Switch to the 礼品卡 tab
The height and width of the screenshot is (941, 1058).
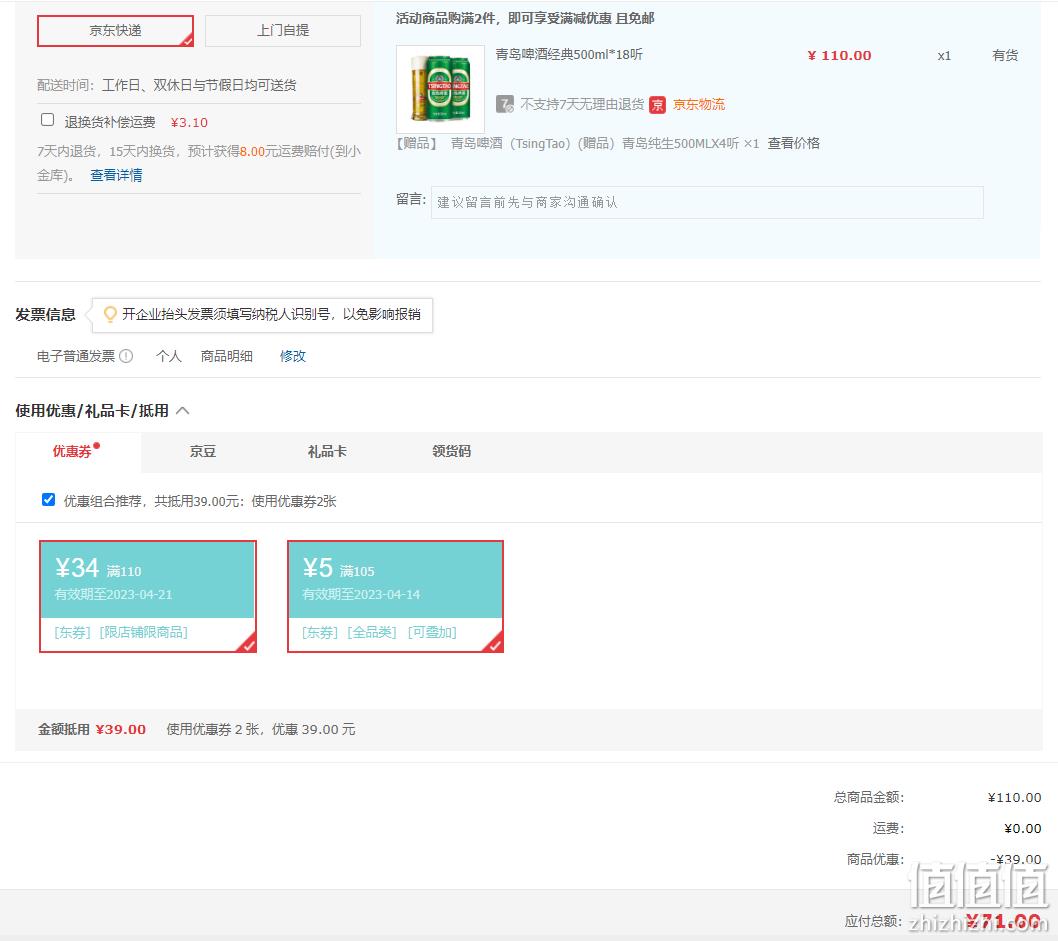click(327, 451)
